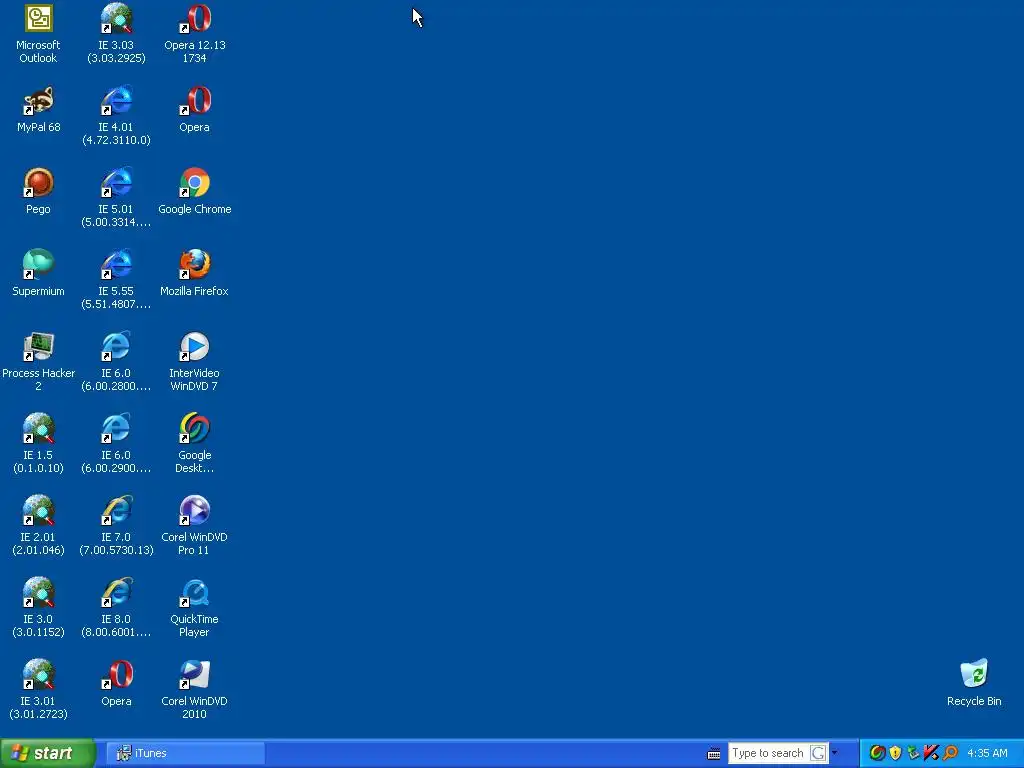Select the IE 3.01 (3.01.2723) shortcut
Viewport: 1024px width, 768px height.
38,674
